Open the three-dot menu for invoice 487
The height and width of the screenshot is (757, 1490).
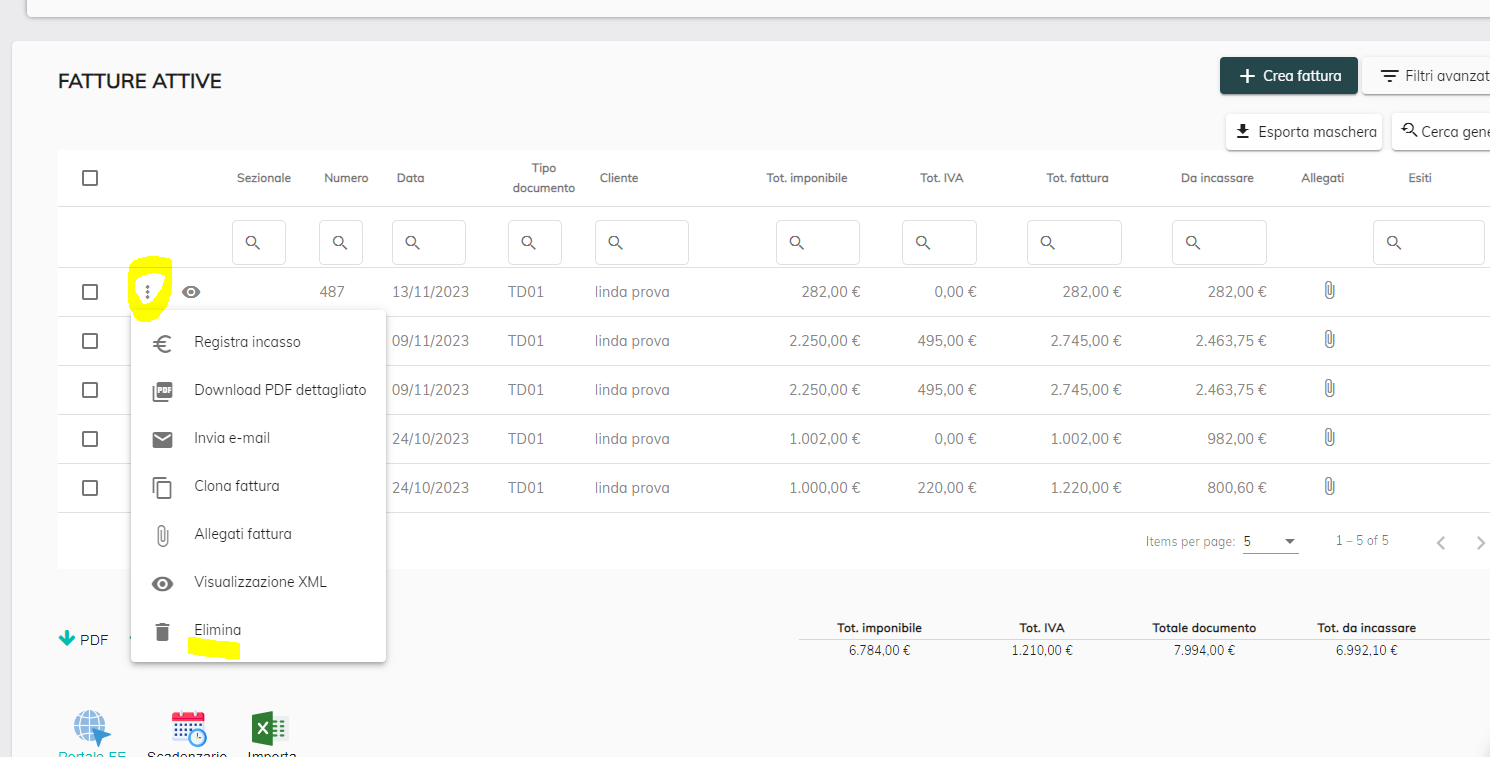coord(147,292)
